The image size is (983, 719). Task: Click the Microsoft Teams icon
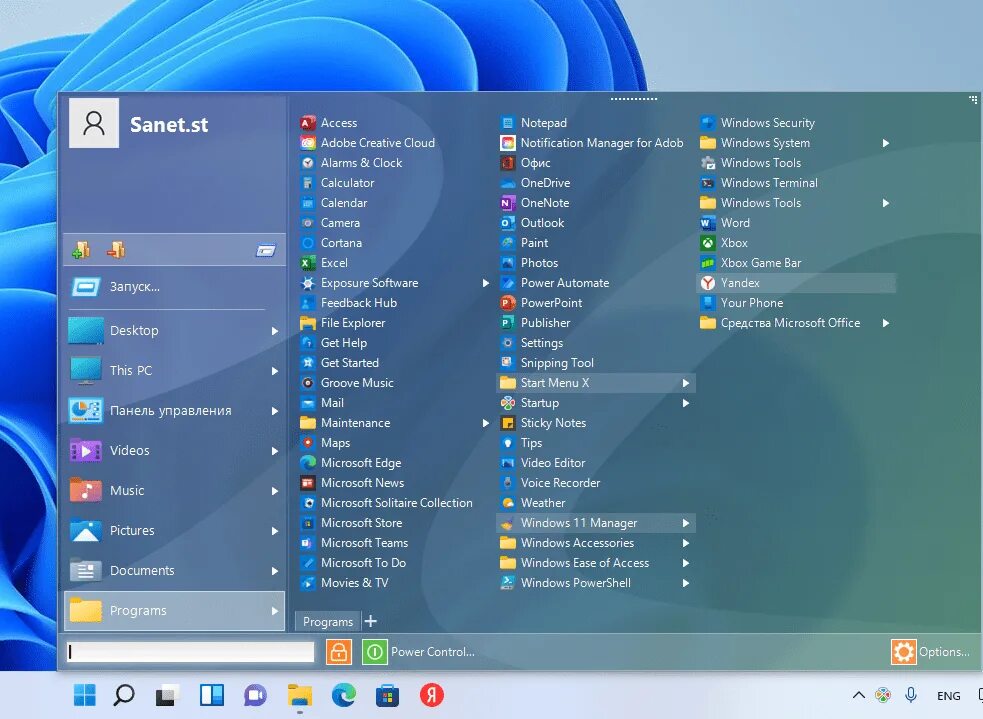(x=307, y=543)
